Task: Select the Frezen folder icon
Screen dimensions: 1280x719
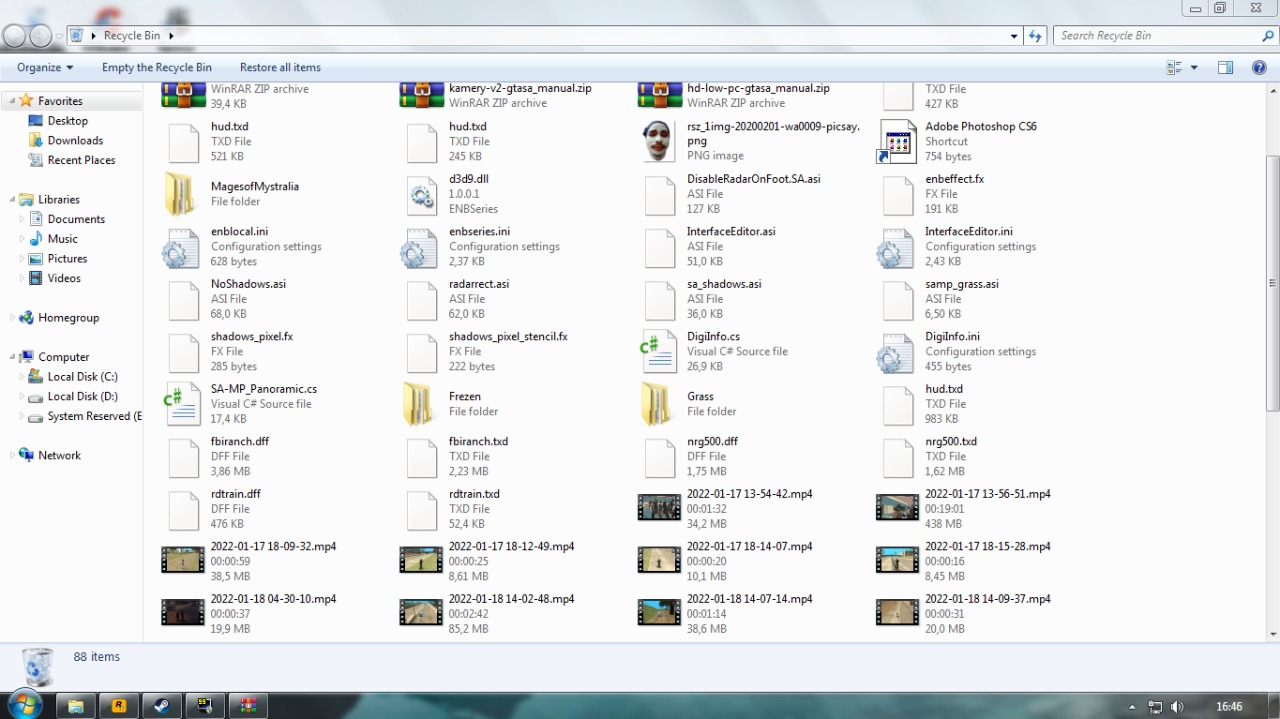Action: [419, 404]
